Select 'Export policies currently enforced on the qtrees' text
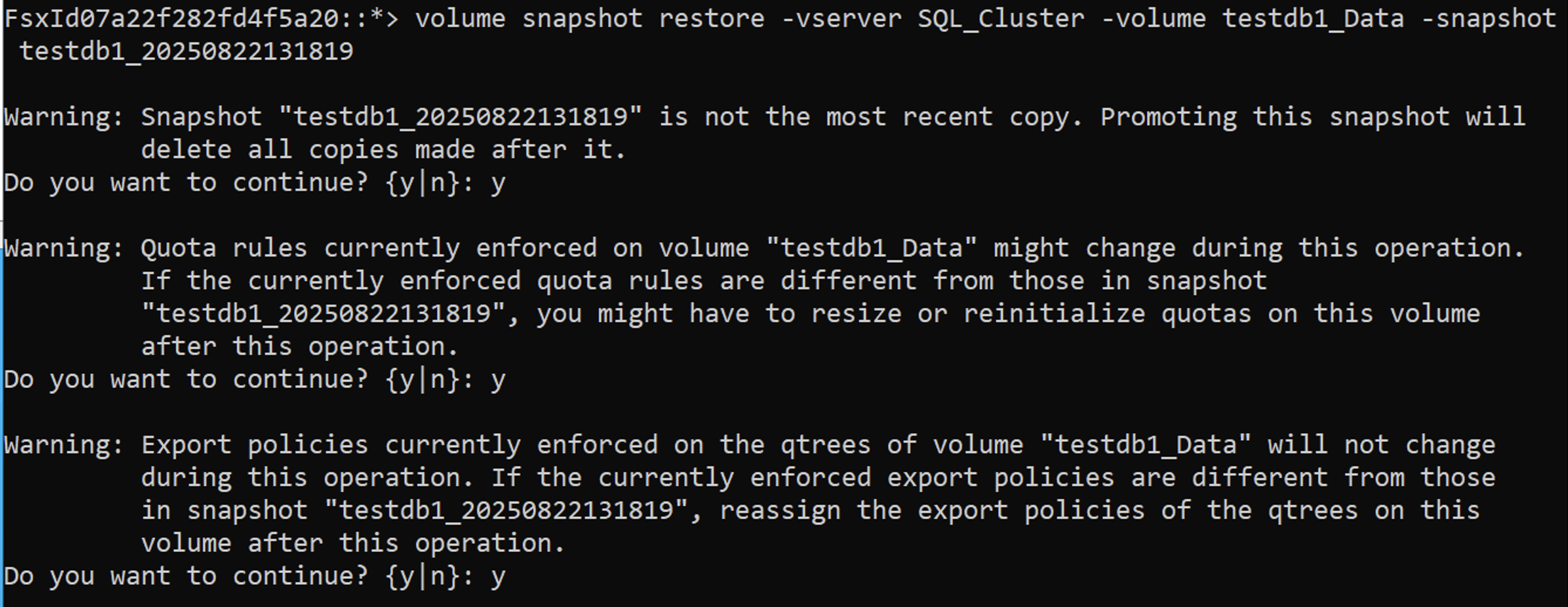Image resolution: width=1568 pixels, height=607 pixels. coord(506,445)
